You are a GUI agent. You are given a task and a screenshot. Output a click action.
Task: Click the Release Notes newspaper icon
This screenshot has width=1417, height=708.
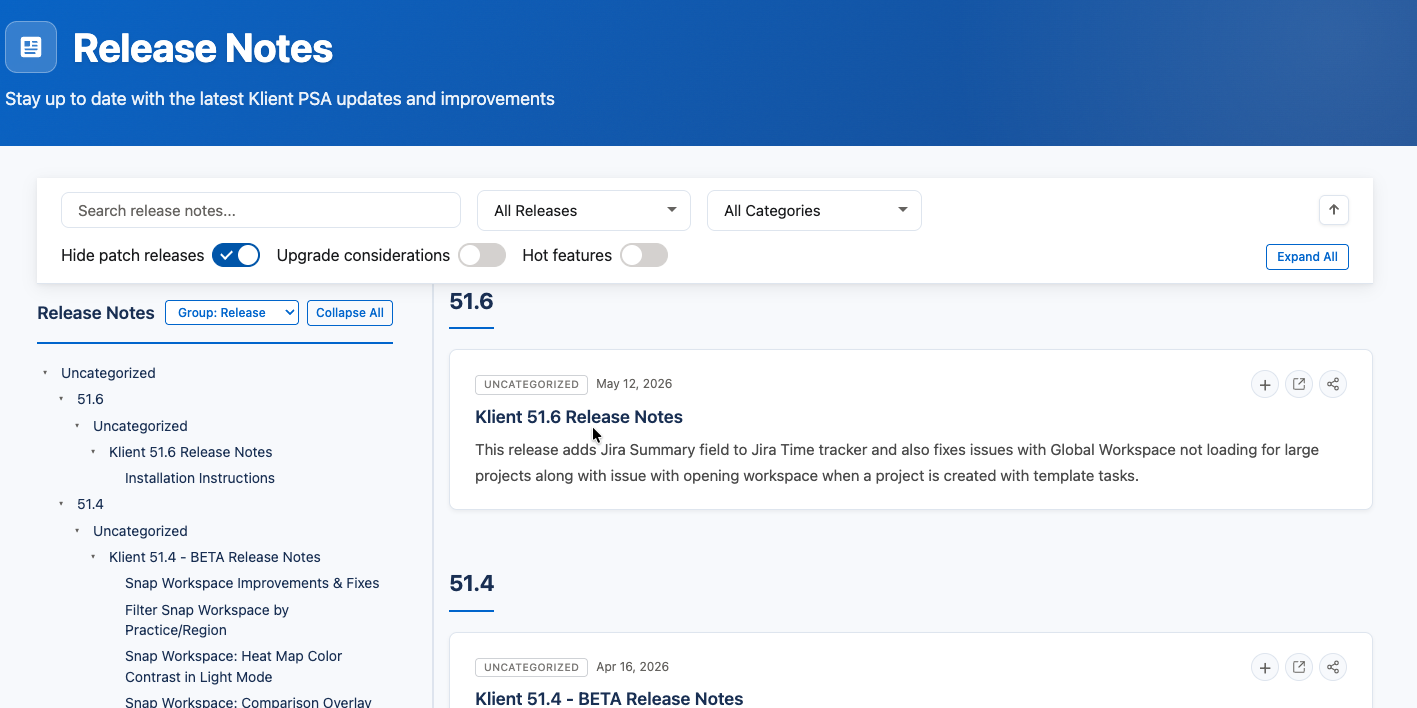[x=31, y=47]
